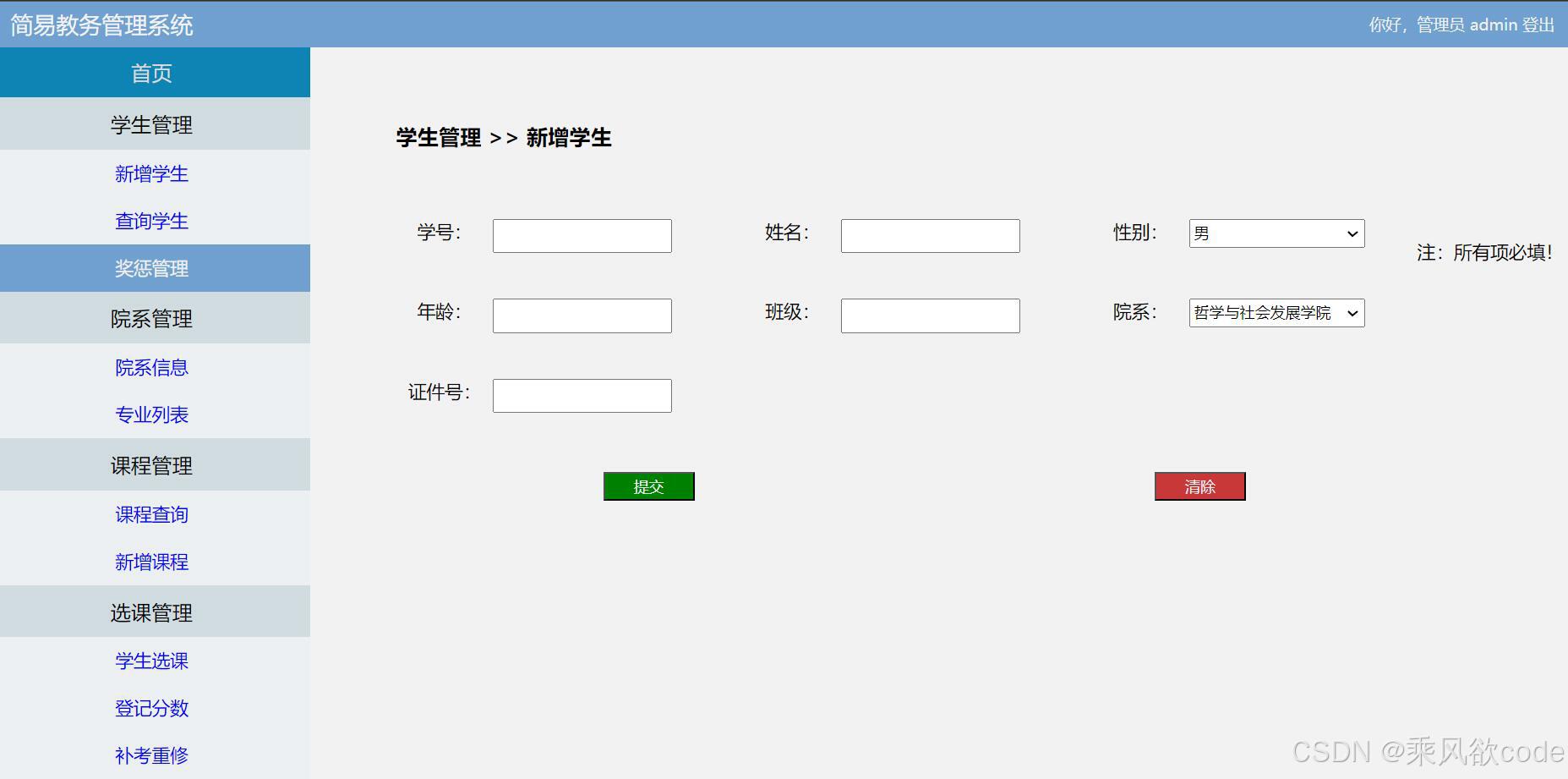The height and width of the screenshot is (779, 1568).
Task: Select 课程管理 in the sidebar
Action: click(x=153, y=464)
